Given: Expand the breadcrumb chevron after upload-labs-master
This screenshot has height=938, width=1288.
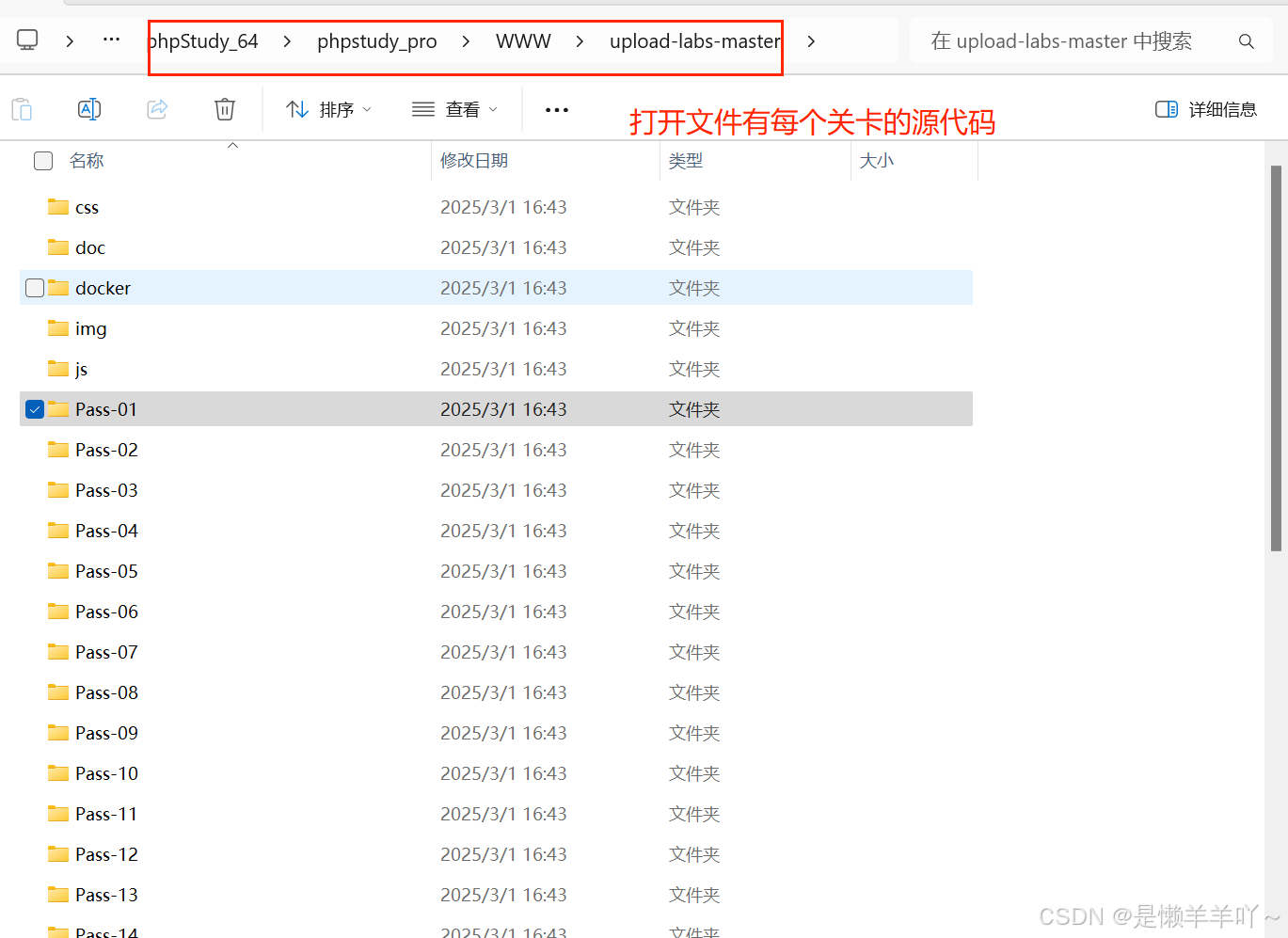Looking at the screenshot, I should click(811, 40).
